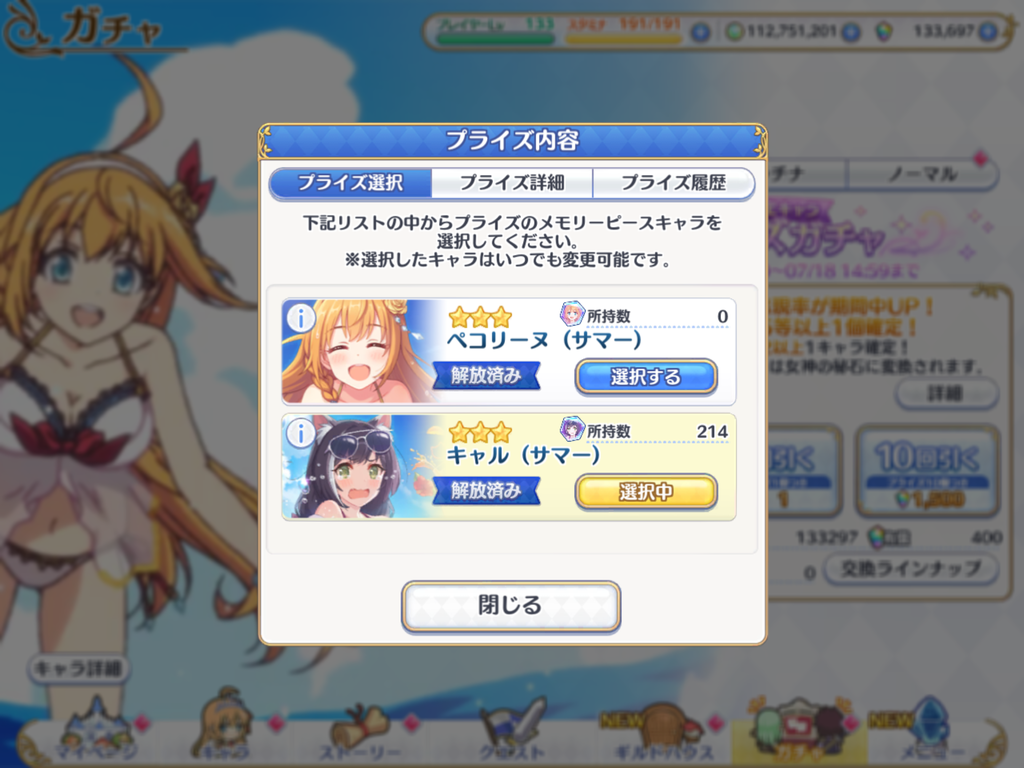This screenshot has width=1024, height=768.
Task: Open the 交換ラインナップ button
Action: [x=911, y=569]
